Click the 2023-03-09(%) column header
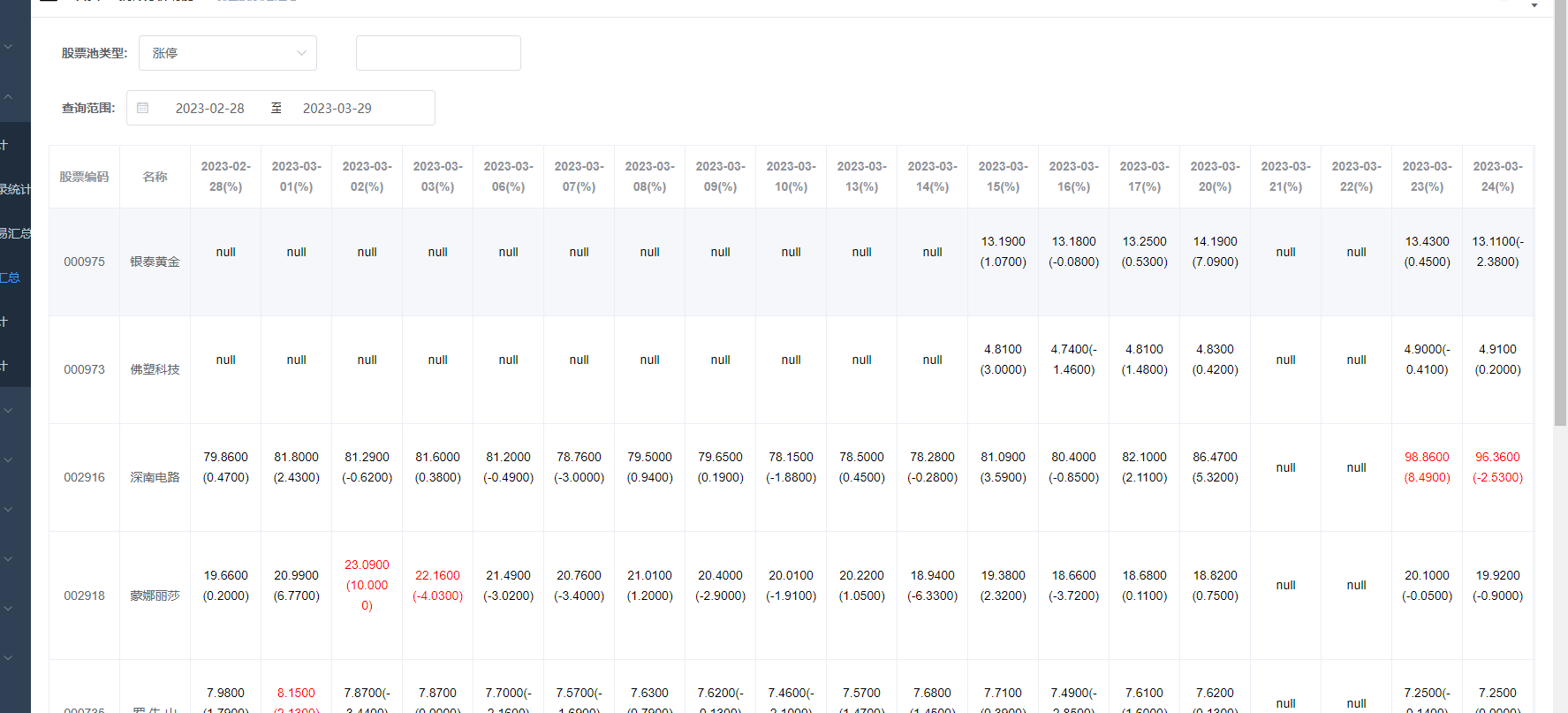This screenshot has width=1568, height=713. coord(720,177)
